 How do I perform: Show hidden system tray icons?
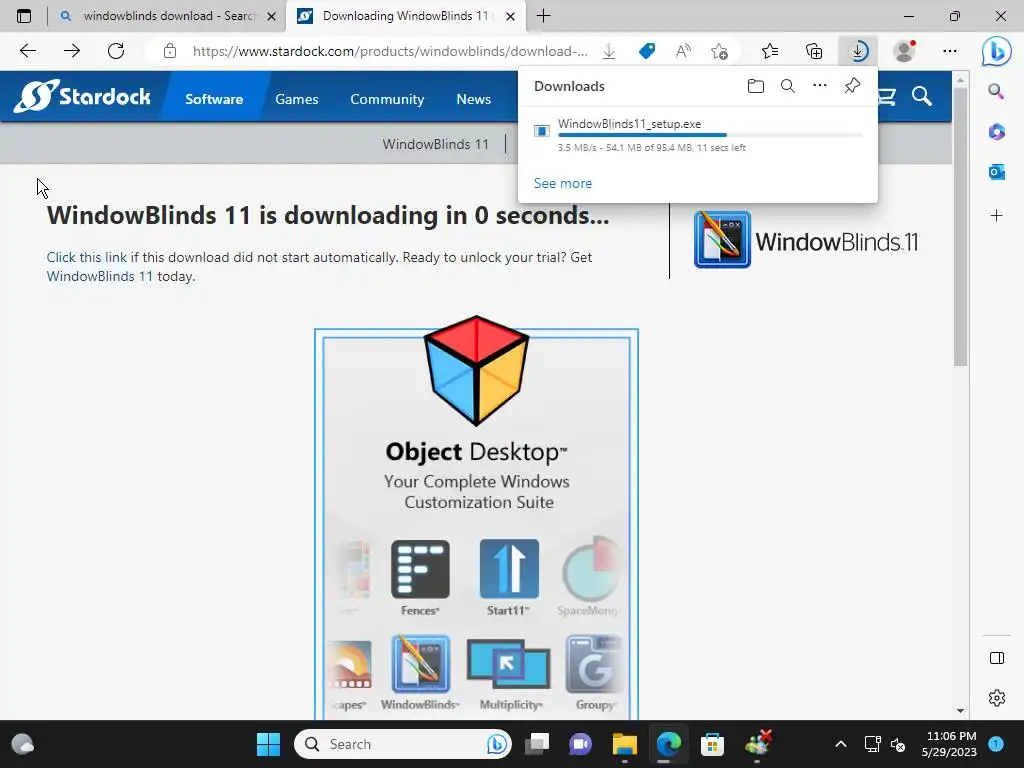840,744
